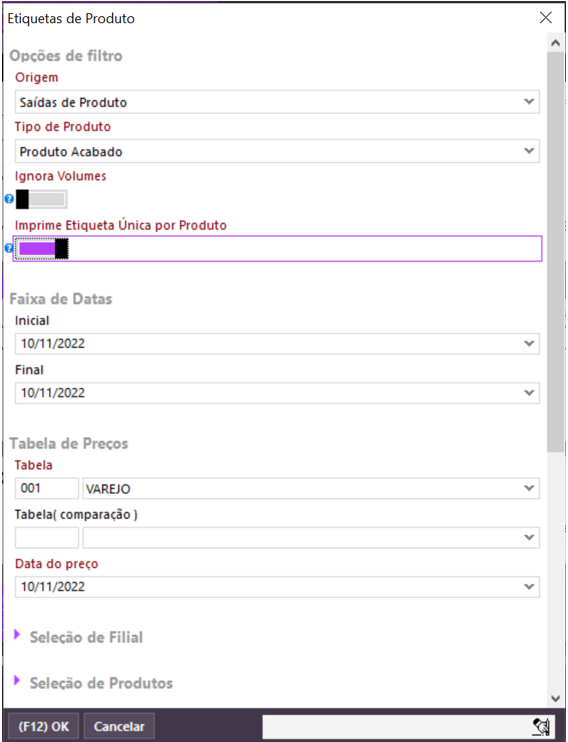
Task: Disable Imprime Etiqueta Única por Produto switch
Action: 42,248
